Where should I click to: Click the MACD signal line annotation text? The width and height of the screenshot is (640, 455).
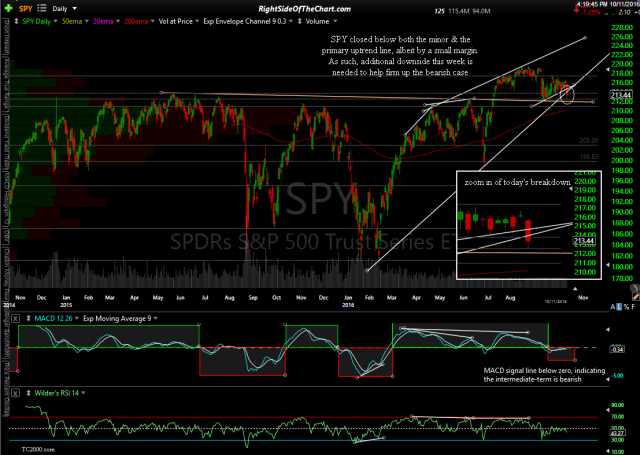(x=544, y=375)
